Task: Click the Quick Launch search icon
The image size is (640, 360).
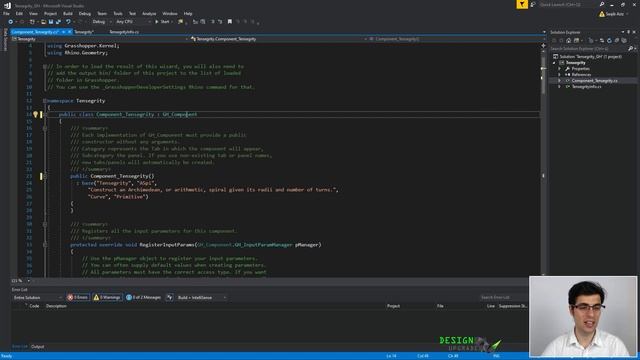Action: (x=602, y=4)
